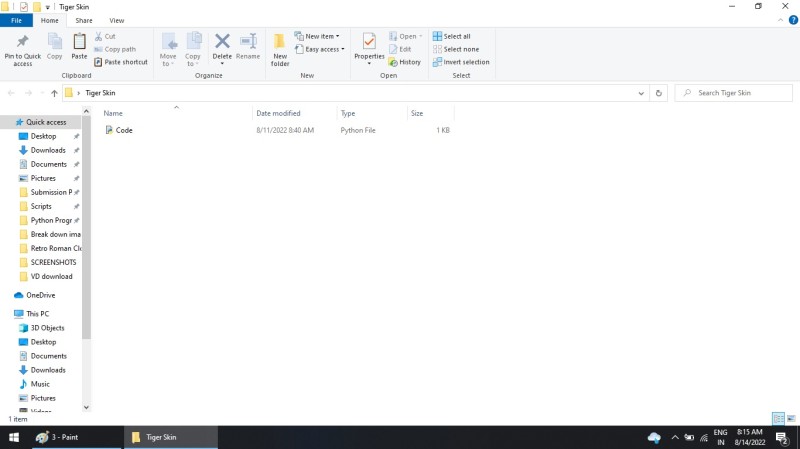Screen dimensions: 800x449
Task: Open the Scripts folder
Action: tap(41, 206)
